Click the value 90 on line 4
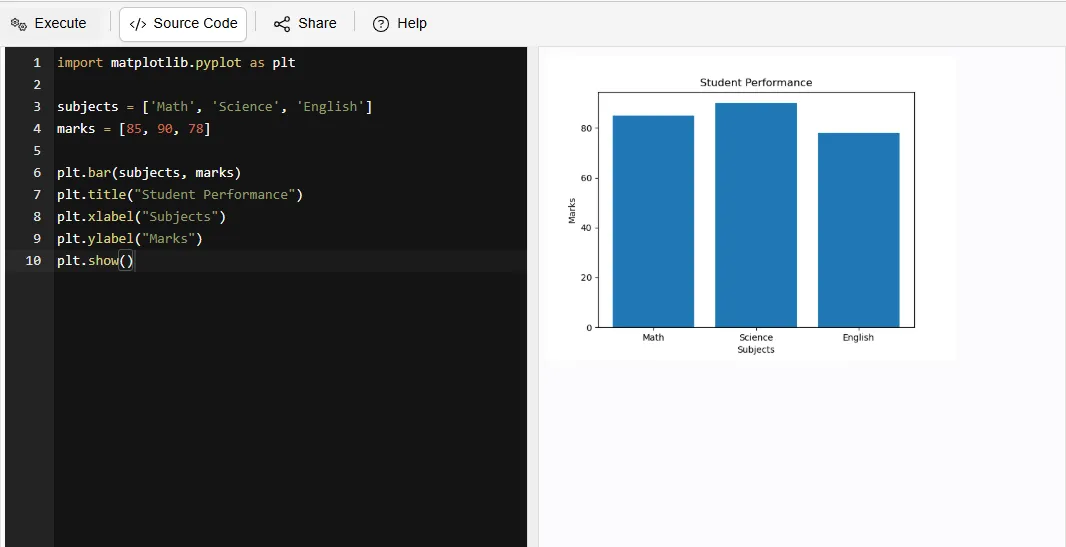The width and height of the screenshot is (1066, 547). (x=165, y=128)
